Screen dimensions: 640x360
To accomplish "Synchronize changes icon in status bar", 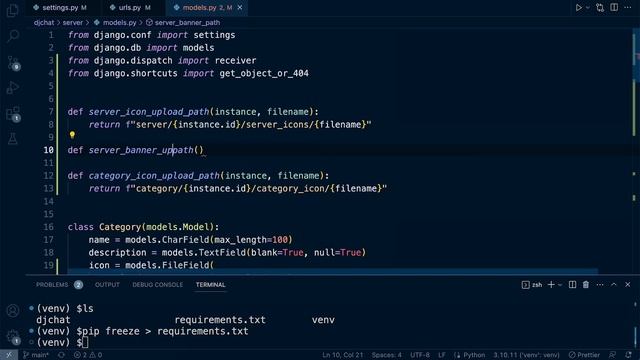I will click(61, 355).
